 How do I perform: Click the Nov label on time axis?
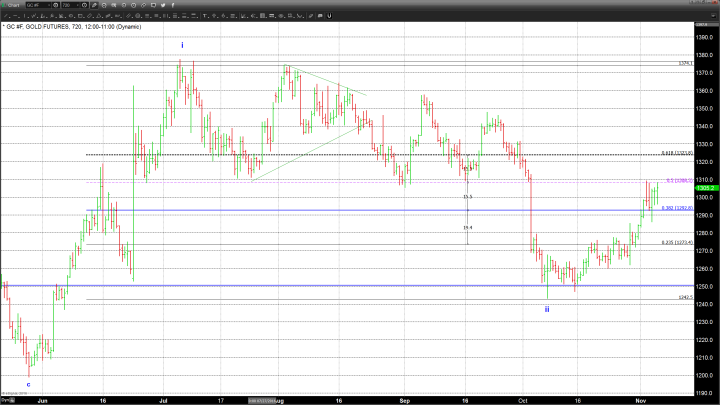click(641, 401)
